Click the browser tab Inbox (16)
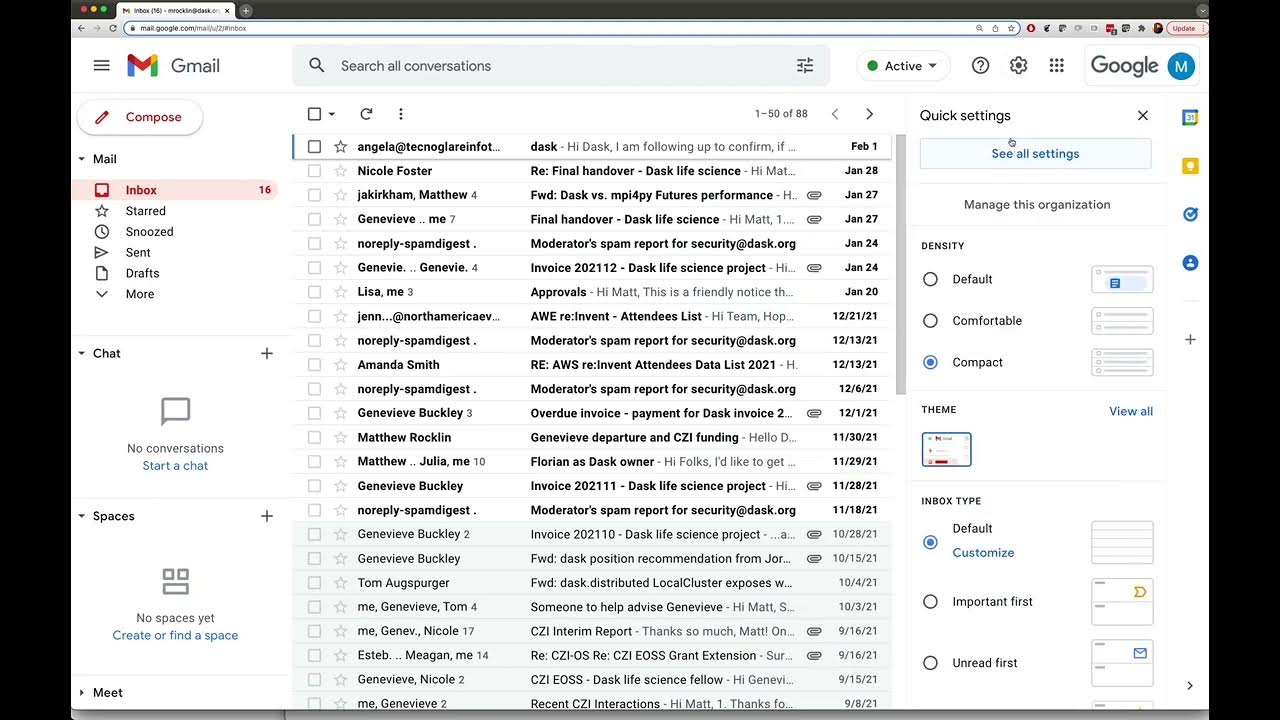1280x720 pixels. pos(175,10)
